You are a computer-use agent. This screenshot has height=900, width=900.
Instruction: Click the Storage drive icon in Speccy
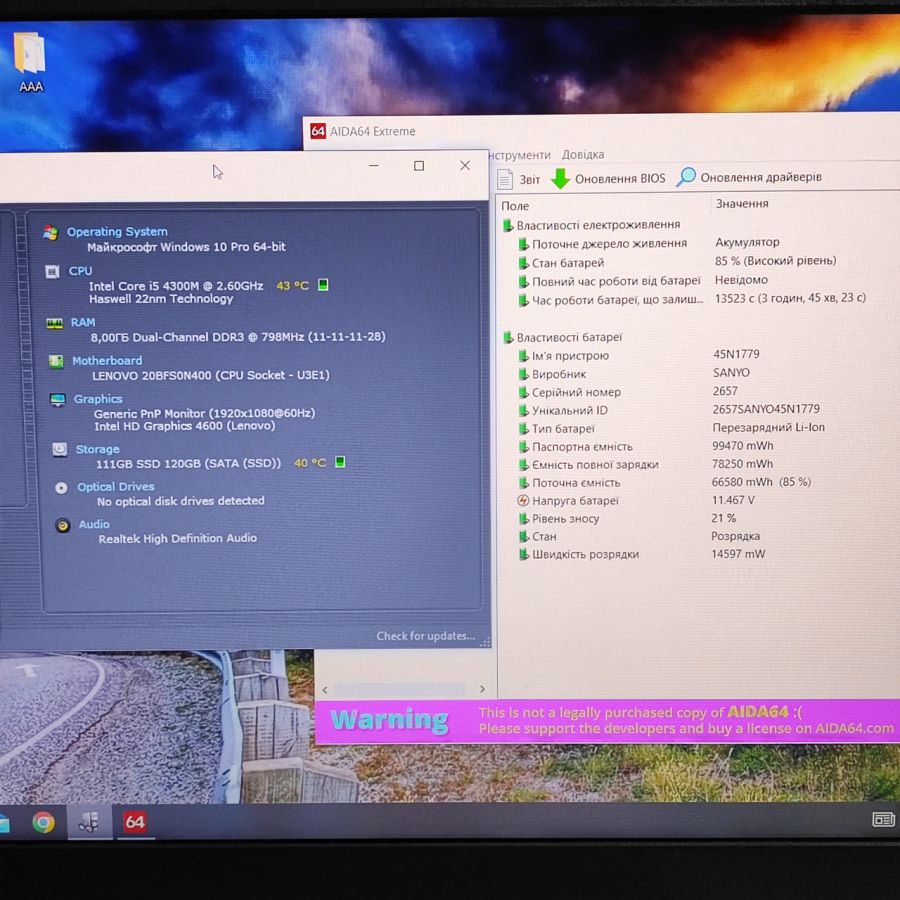(60, 449)
